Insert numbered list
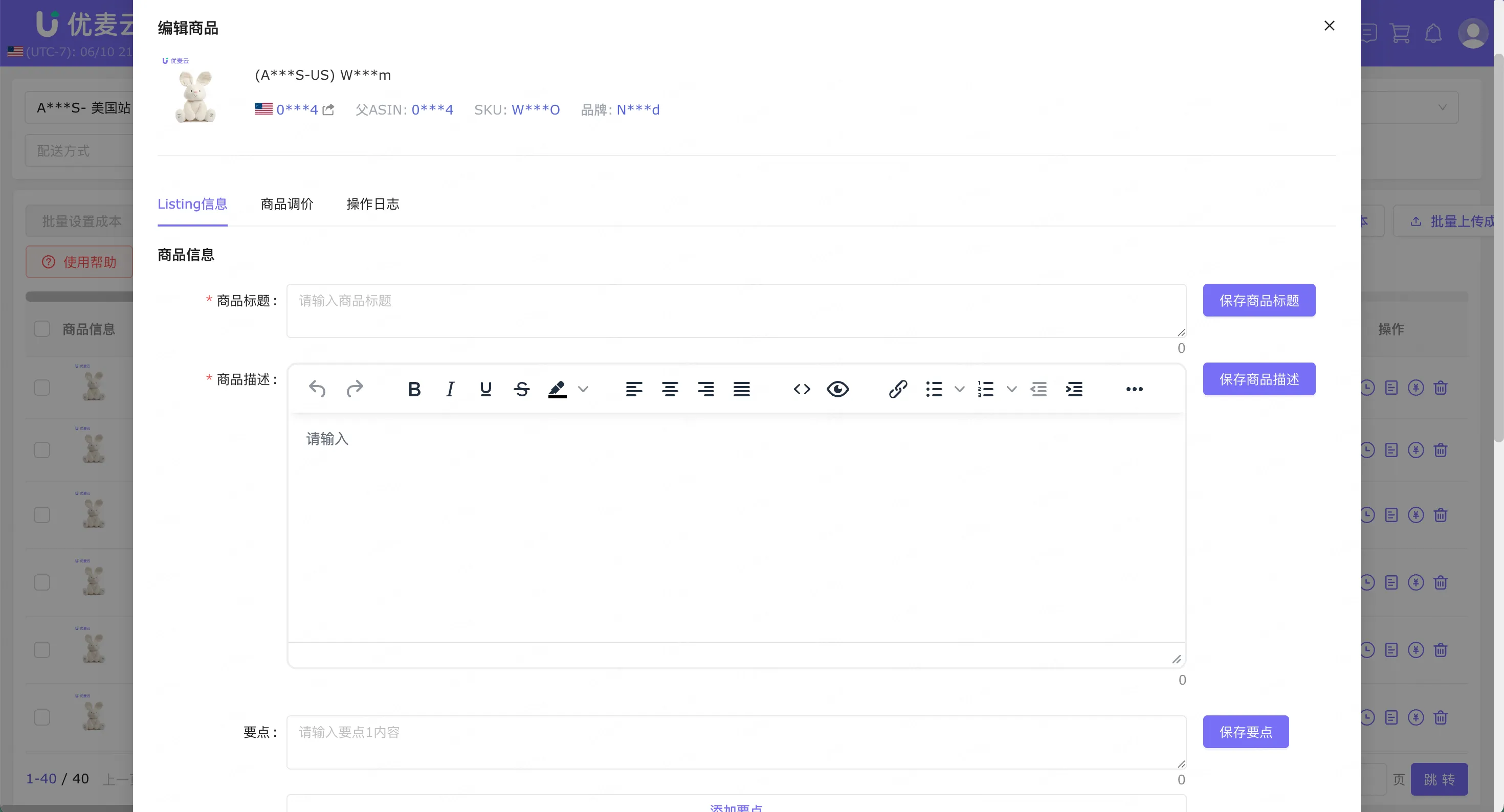Image resolution: width=1504 pixels, height=812 pixels. tap(986, 389)
